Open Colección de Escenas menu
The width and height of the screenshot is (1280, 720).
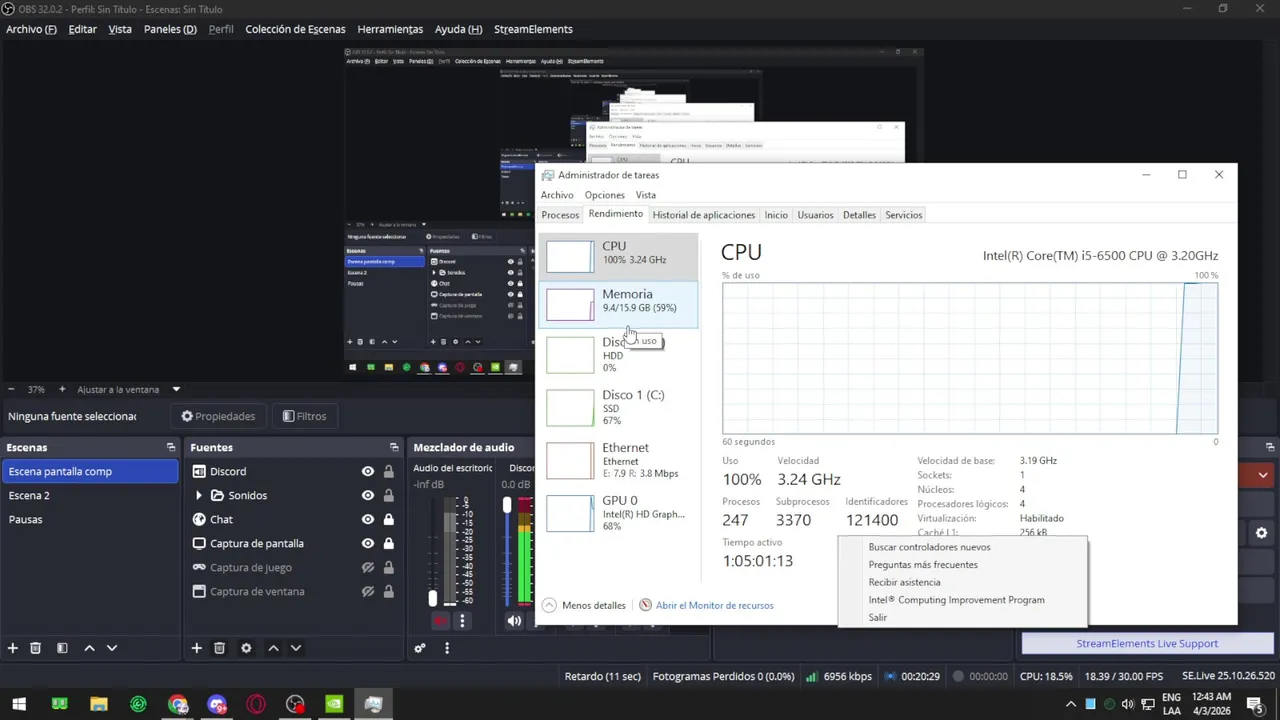point(295,29)
